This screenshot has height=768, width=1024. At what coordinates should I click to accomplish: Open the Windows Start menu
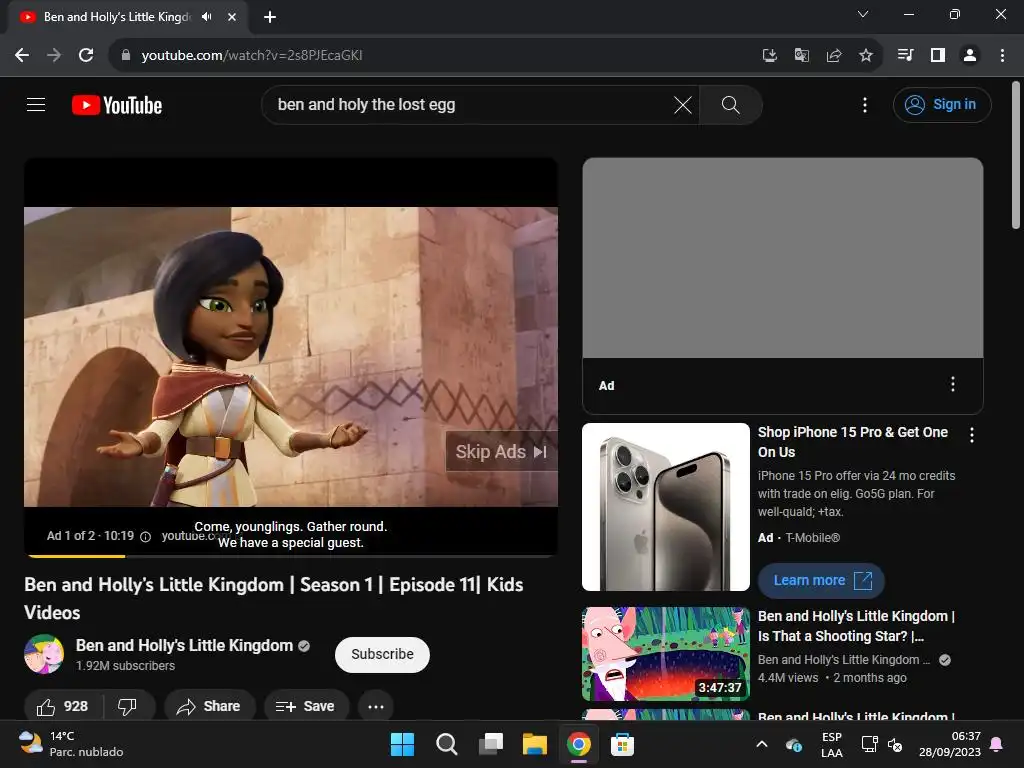point(402,744)
